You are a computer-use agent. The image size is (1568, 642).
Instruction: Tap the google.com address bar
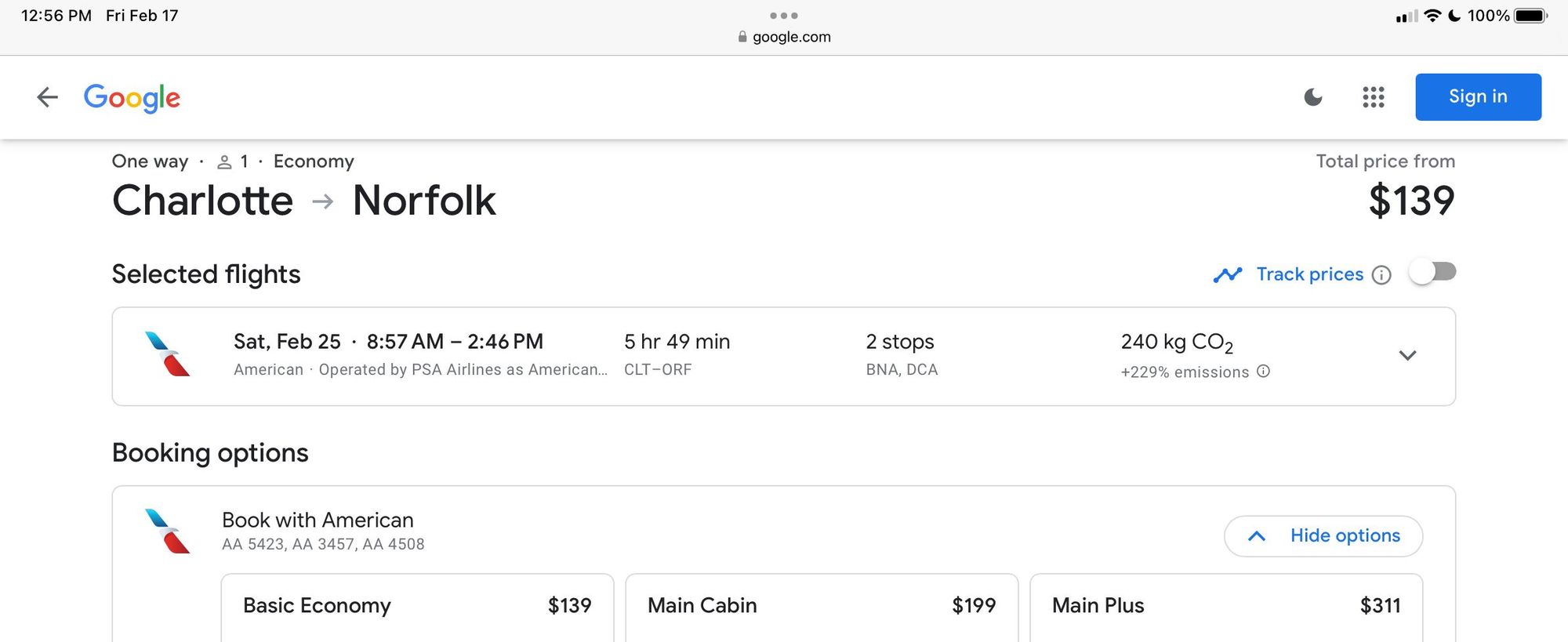785,37
